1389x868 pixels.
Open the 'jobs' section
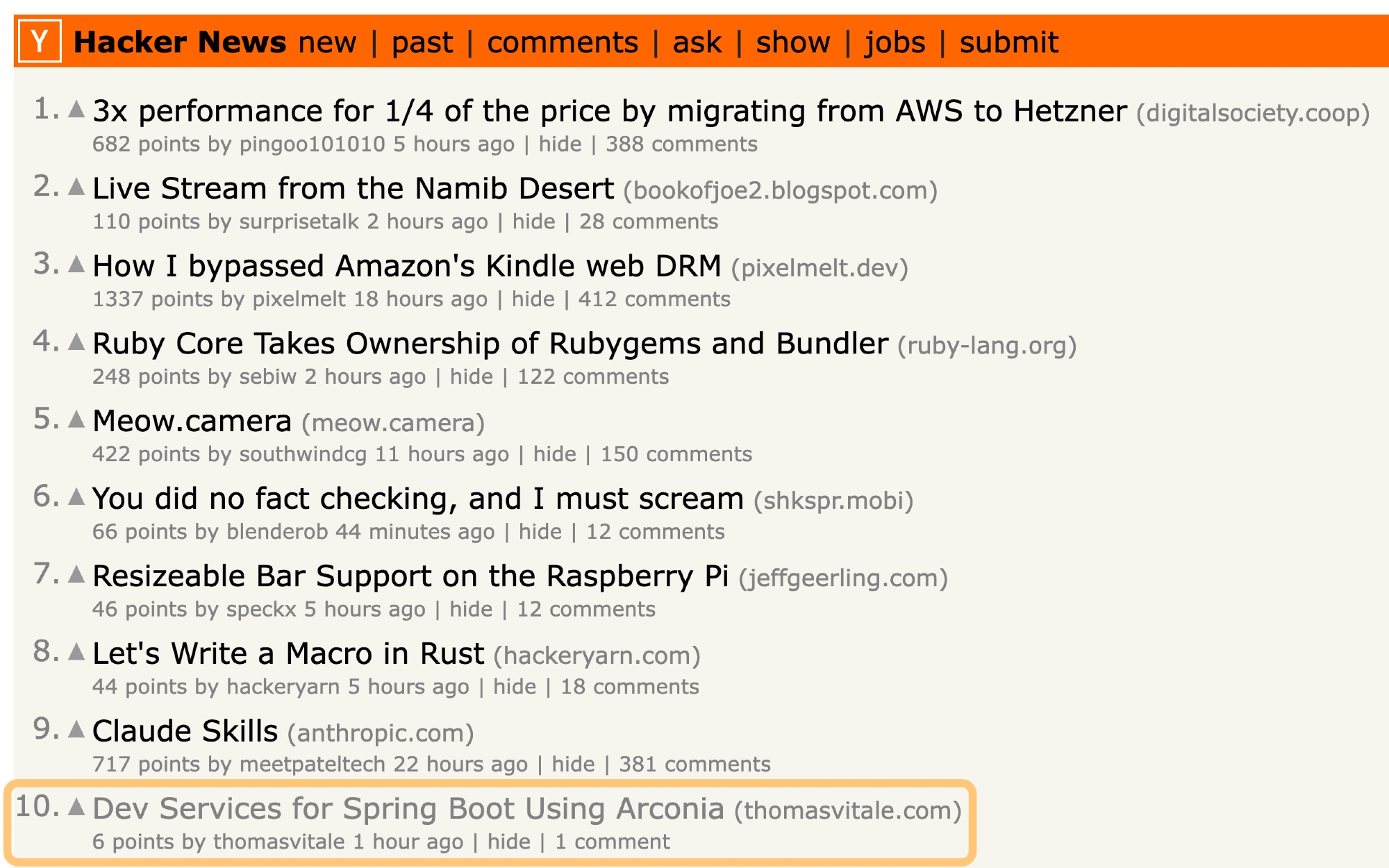tap(895, 42)
